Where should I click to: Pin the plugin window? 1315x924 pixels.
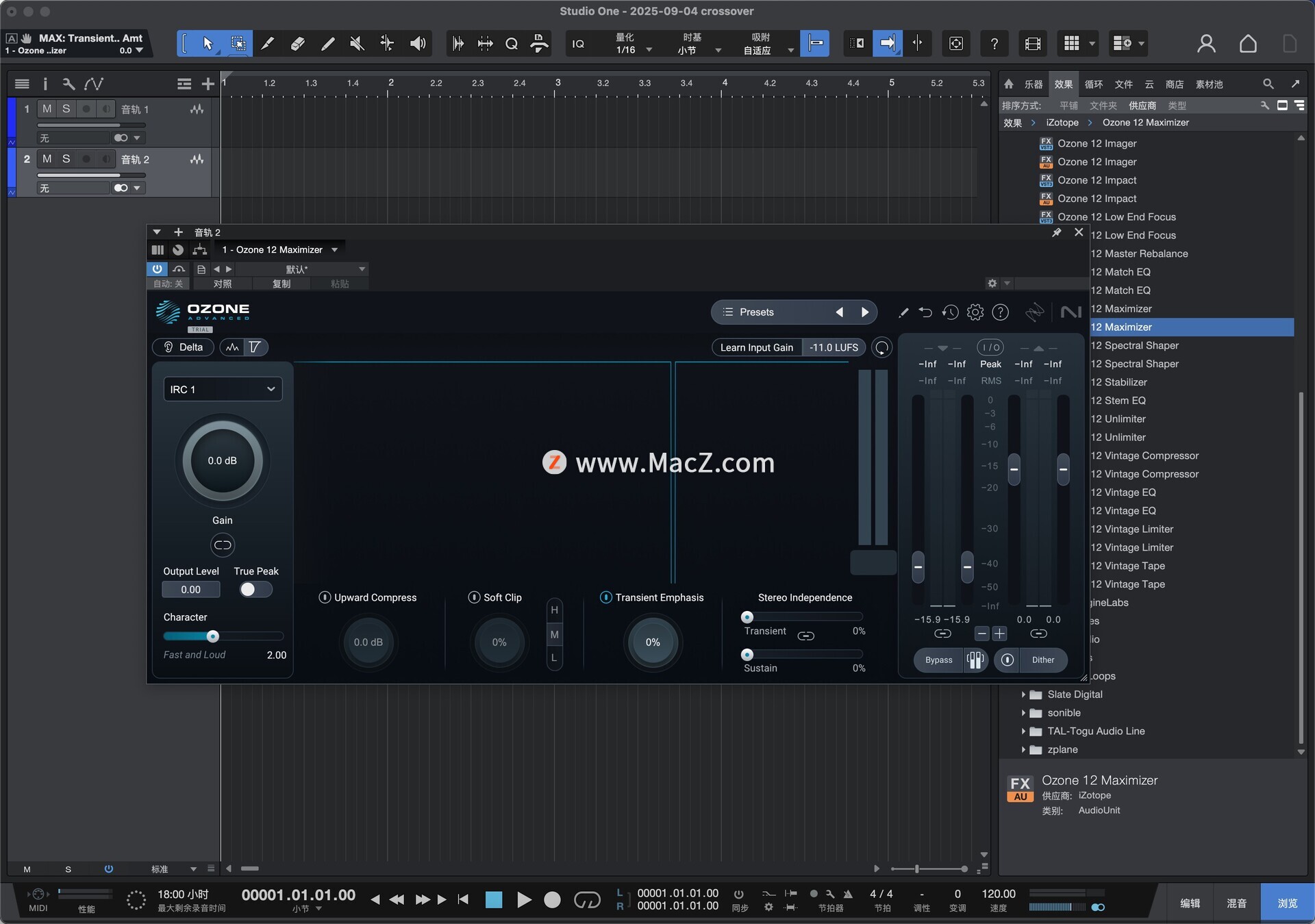1057,233
